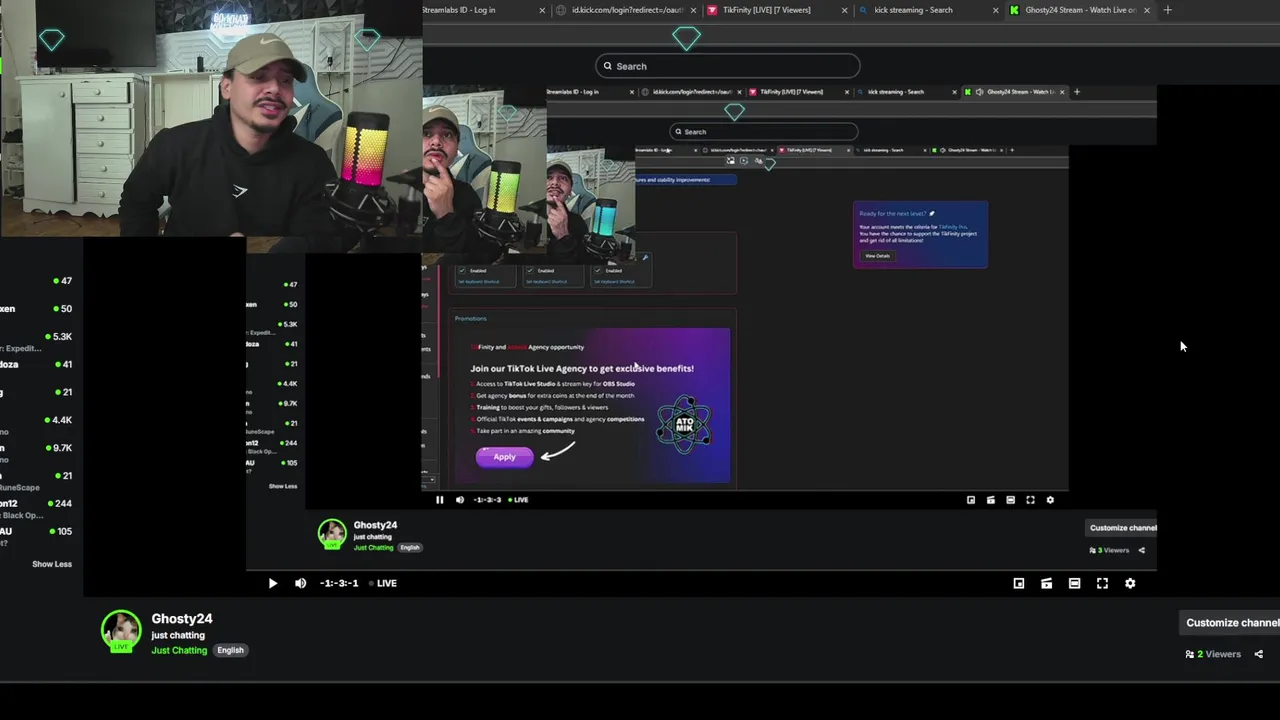Focus the top Kick Search field
The image size is (1280, 720).
click(728, 66)
